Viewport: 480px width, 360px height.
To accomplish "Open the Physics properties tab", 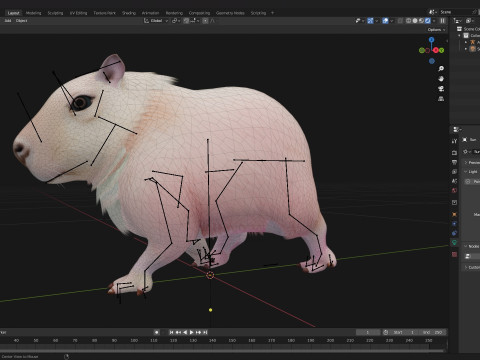I will pos(454,224).
